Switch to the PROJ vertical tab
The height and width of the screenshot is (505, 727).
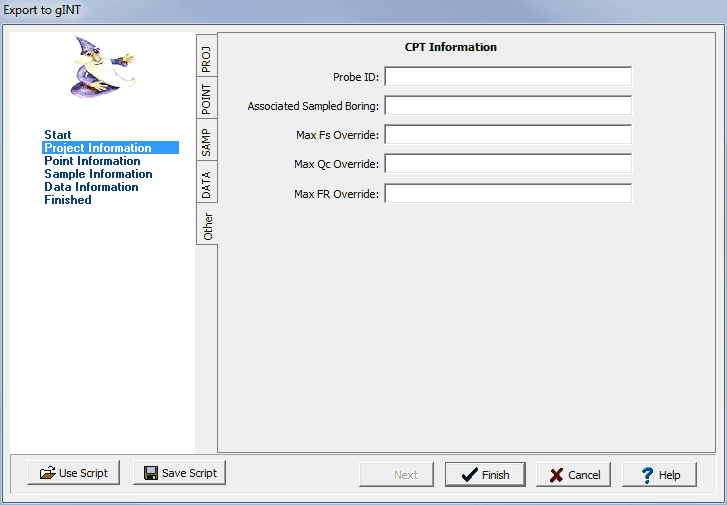click(206, 57)
